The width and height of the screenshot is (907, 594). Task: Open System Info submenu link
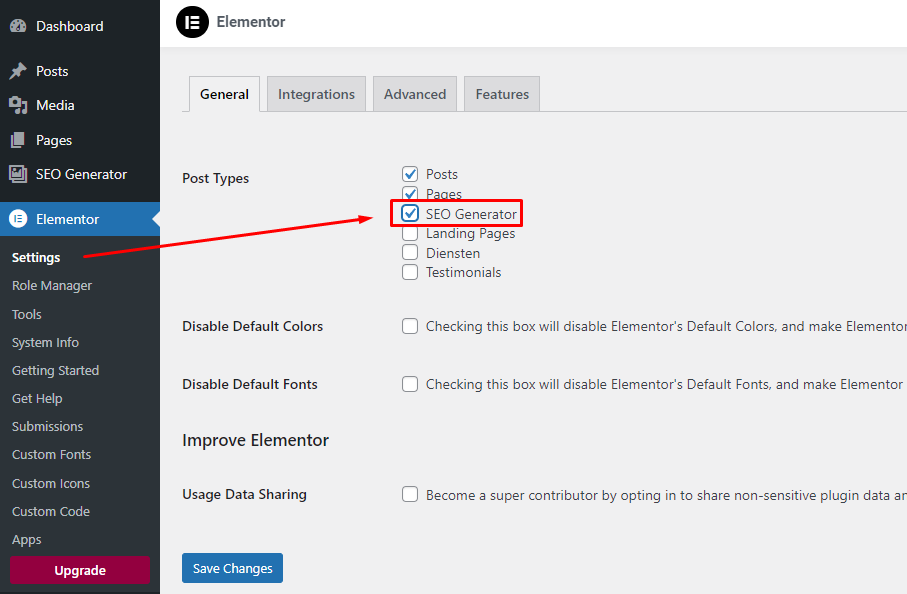pyautogui.click(x=45, y=342)
